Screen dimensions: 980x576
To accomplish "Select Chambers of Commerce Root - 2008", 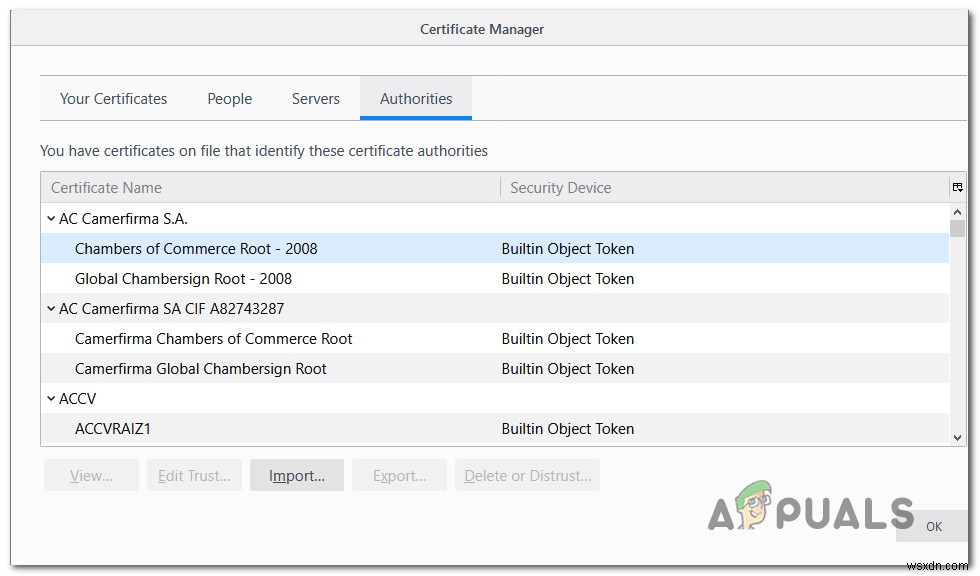I will 196,248.
